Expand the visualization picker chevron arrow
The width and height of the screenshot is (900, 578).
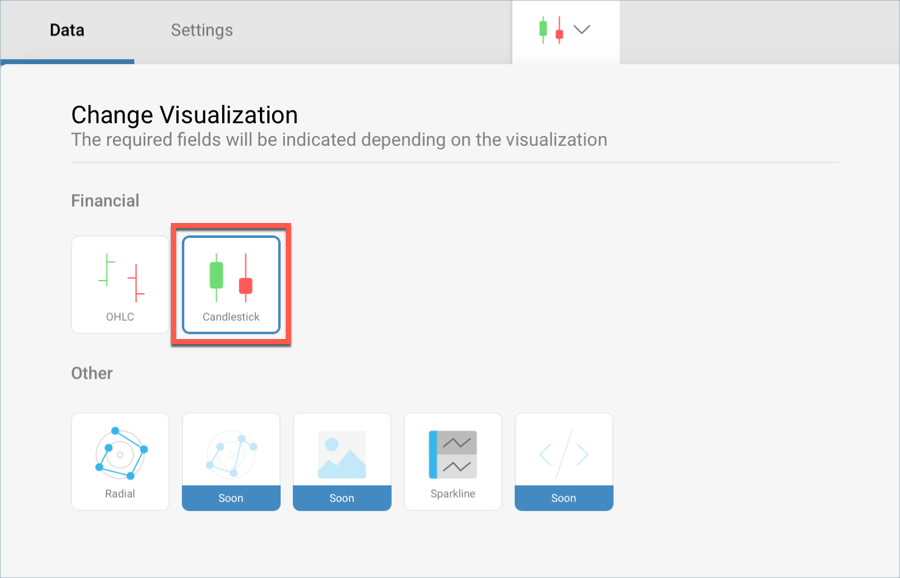[x=581, y=30]
